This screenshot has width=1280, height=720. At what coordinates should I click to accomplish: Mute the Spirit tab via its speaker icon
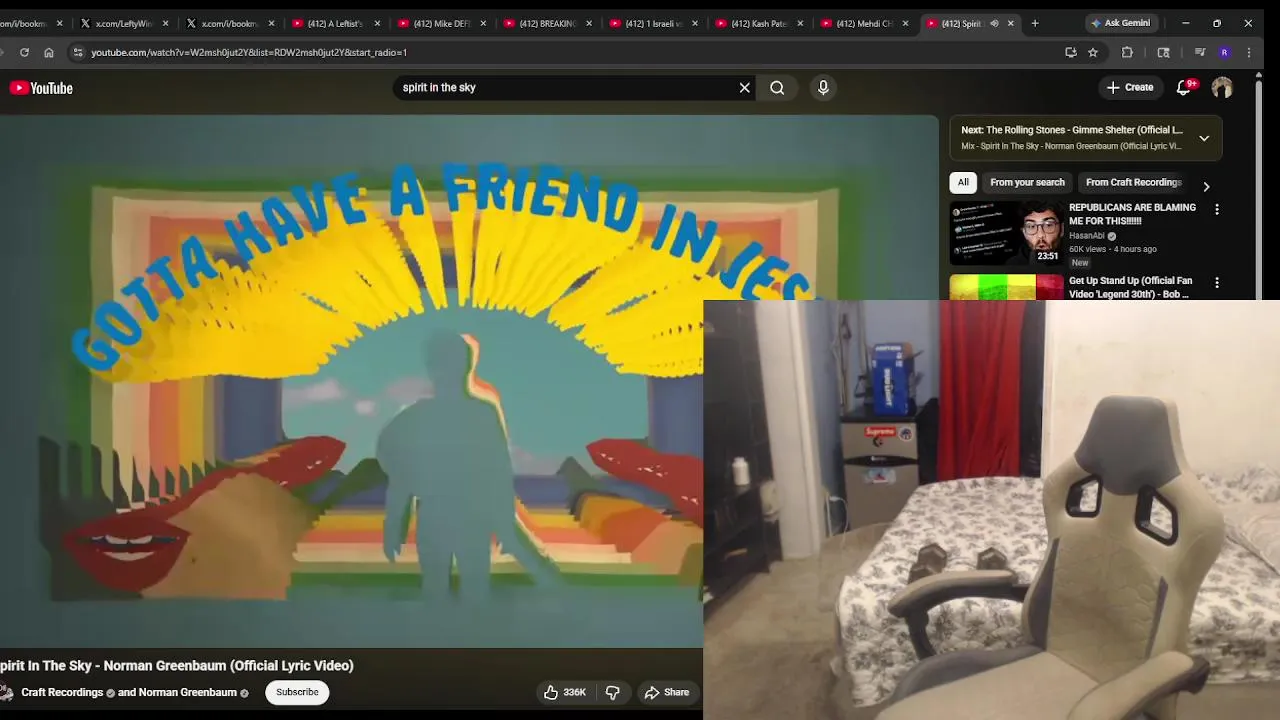[994, 23]
